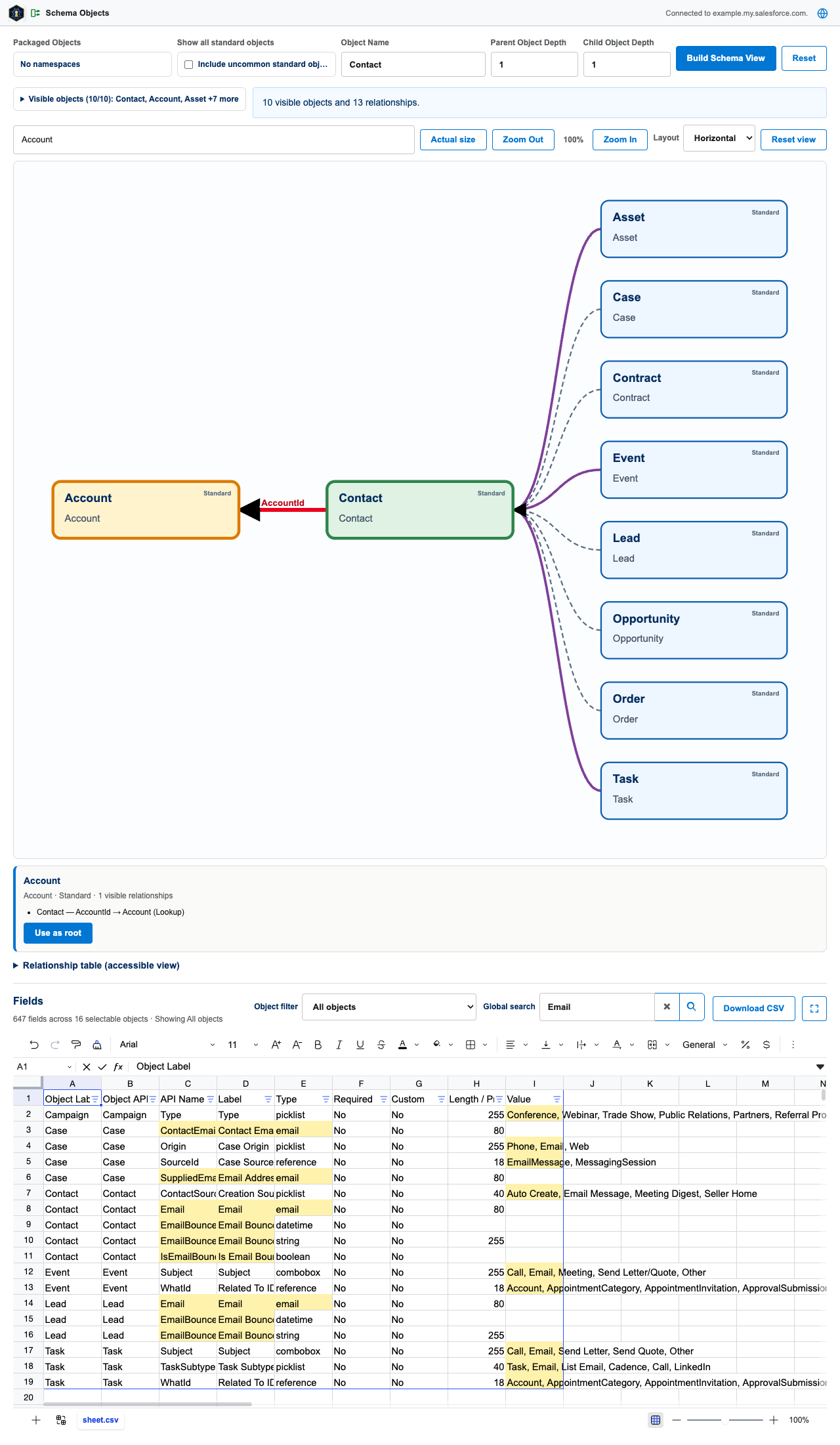Toggle the grid view icon in sheet footer
Screen dimensions: 840x1445
point(656,1420)
